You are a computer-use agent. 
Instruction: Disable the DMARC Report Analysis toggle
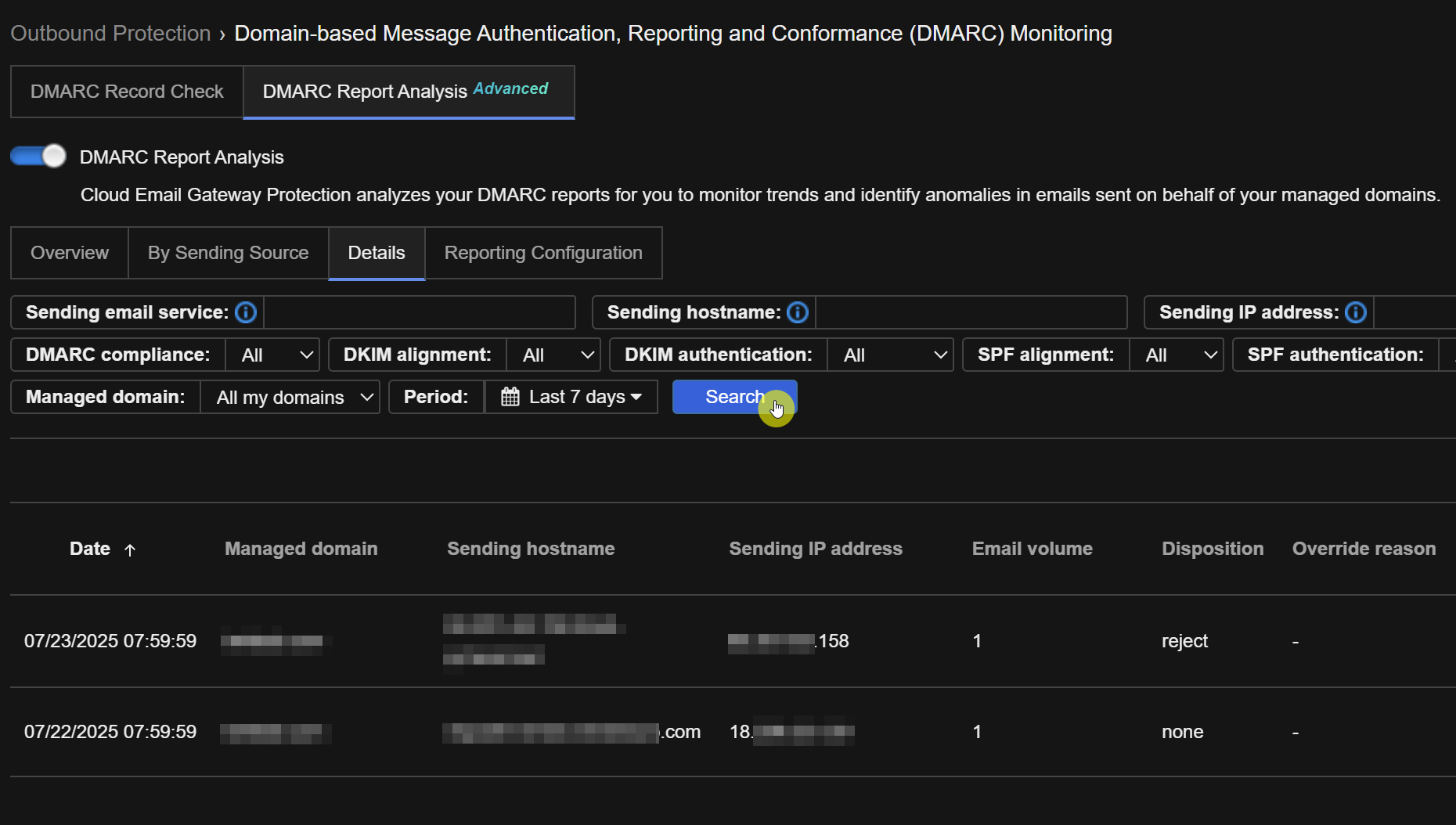[38, 157]
